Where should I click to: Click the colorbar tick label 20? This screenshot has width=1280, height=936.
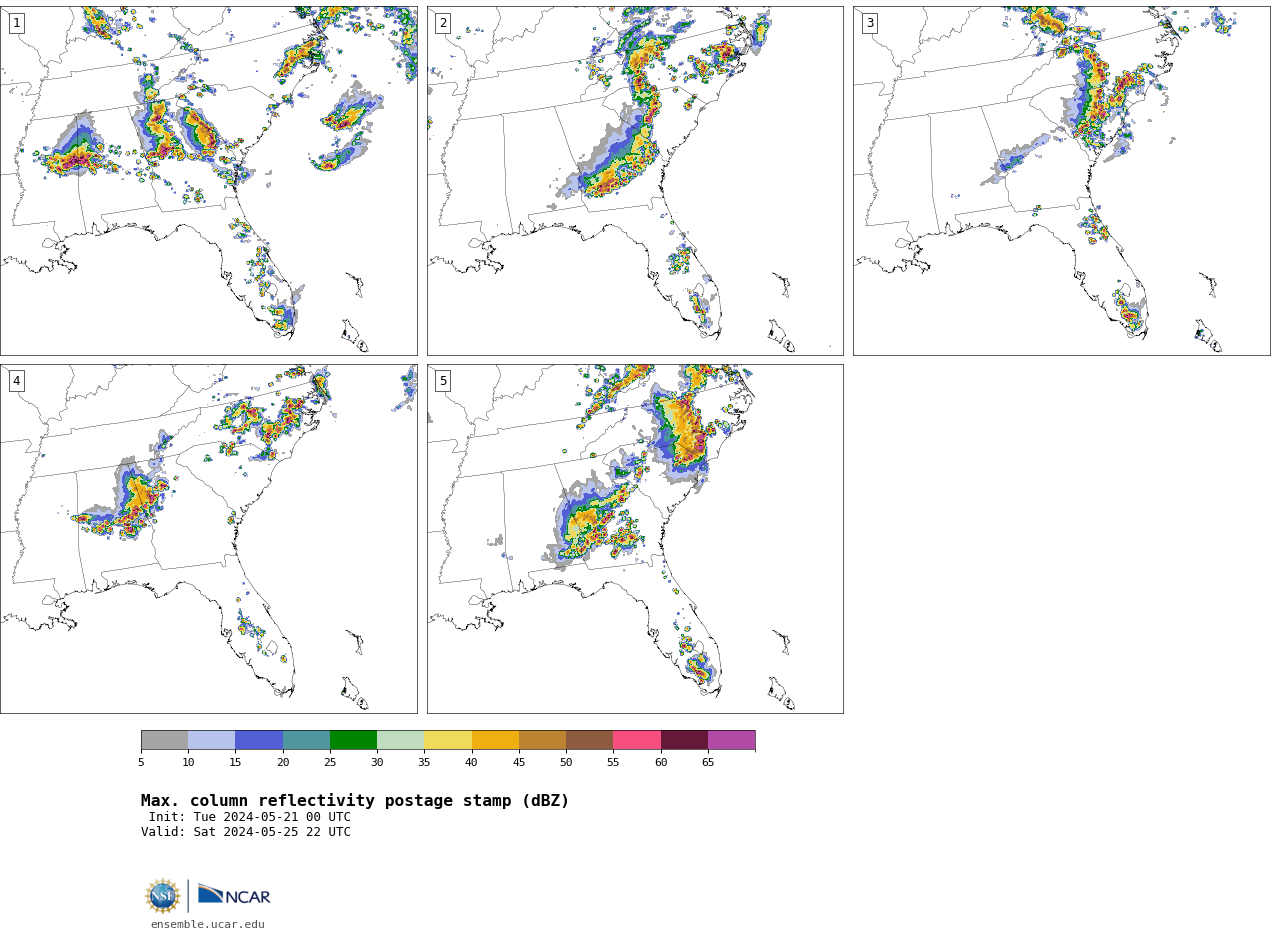coord(283,762)
